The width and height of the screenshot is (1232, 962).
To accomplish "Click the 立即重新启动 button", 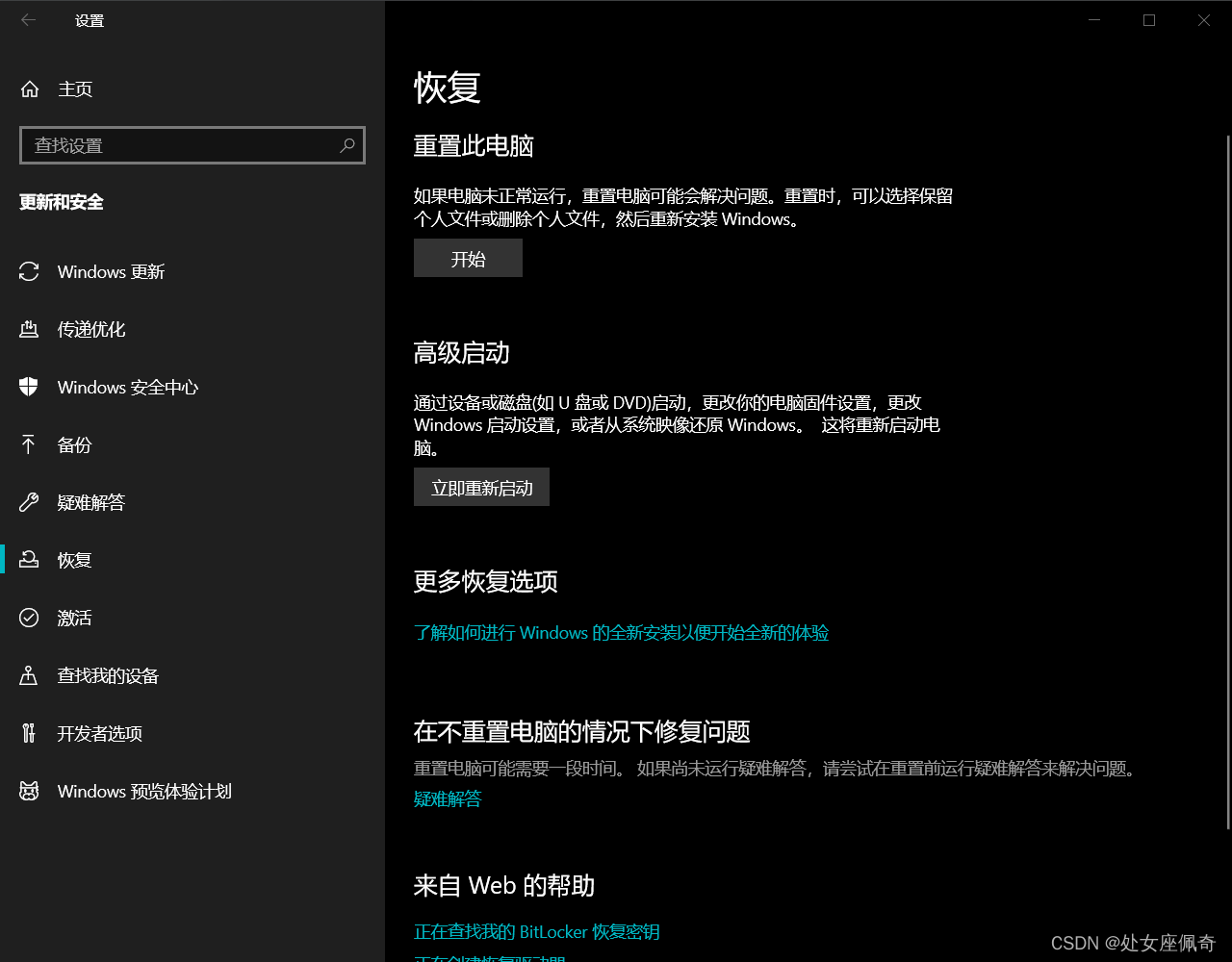I will 481,488.
